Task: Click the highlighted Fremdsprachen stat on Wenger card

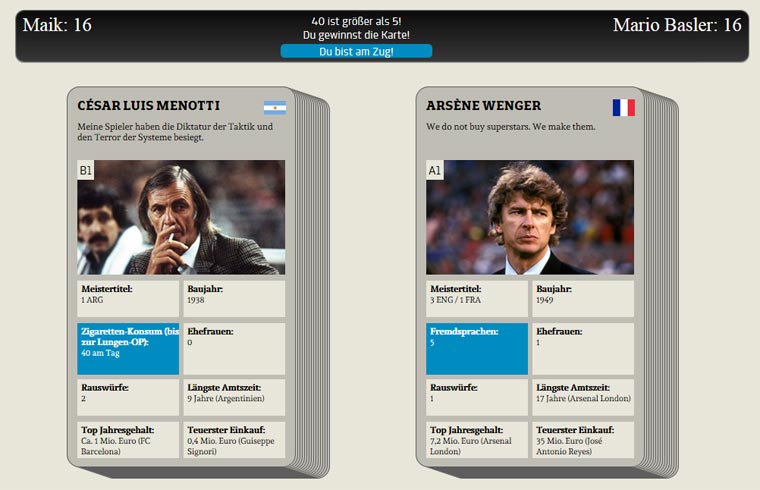Action: point(477,348)
